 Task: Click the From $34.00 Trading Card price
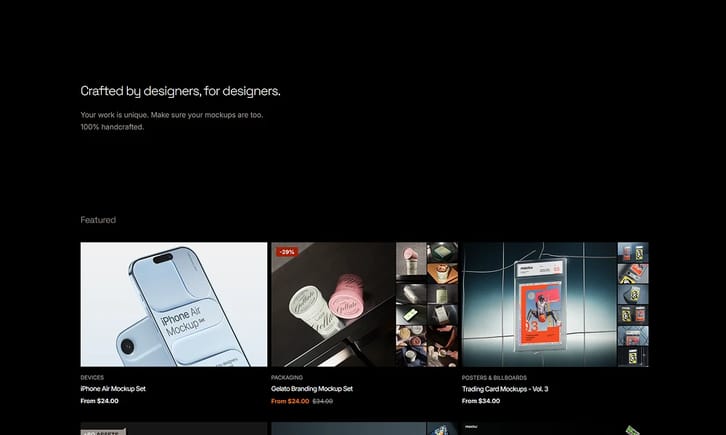pos(481,401)
